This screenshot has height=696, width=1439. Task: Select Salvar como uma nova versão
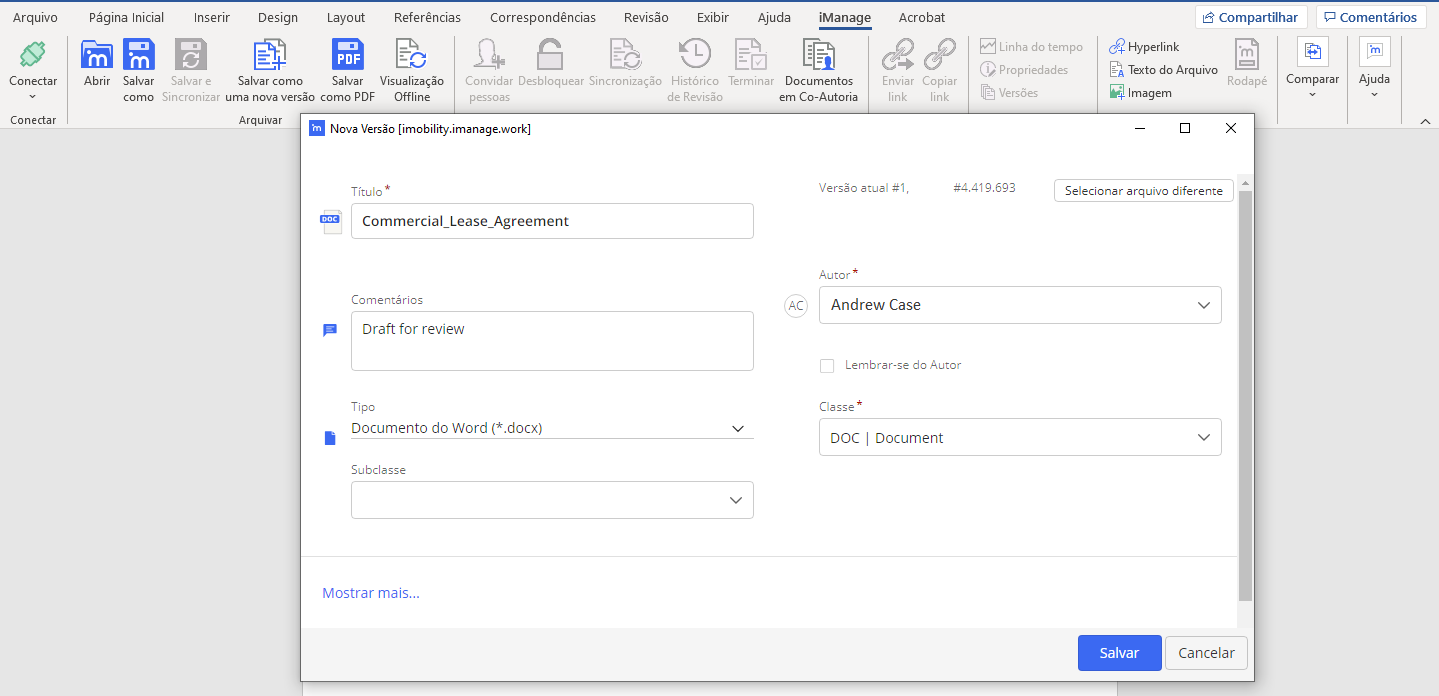click(270, 57)
